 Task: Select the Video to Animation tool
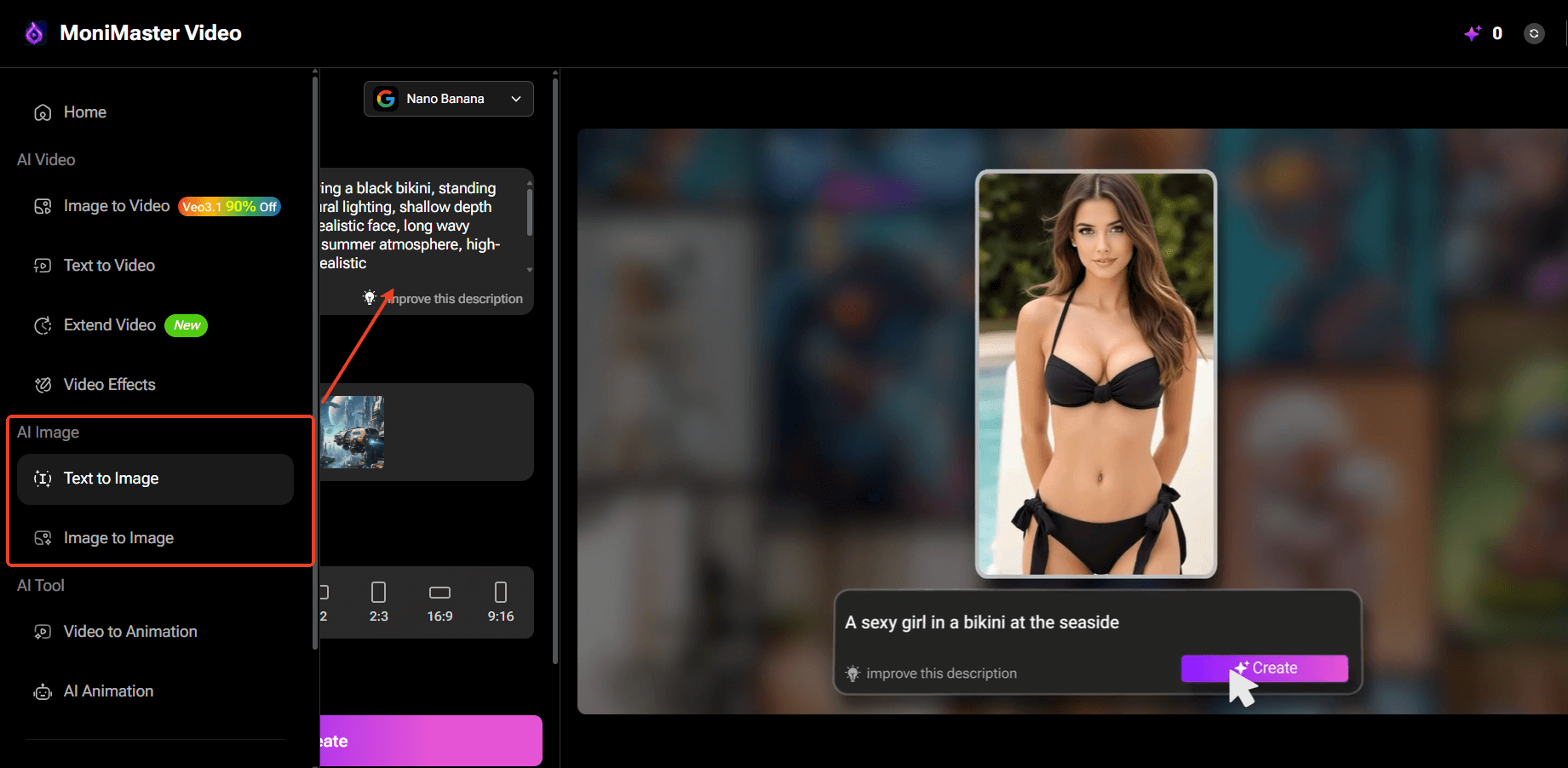click(x=129, y=631)
